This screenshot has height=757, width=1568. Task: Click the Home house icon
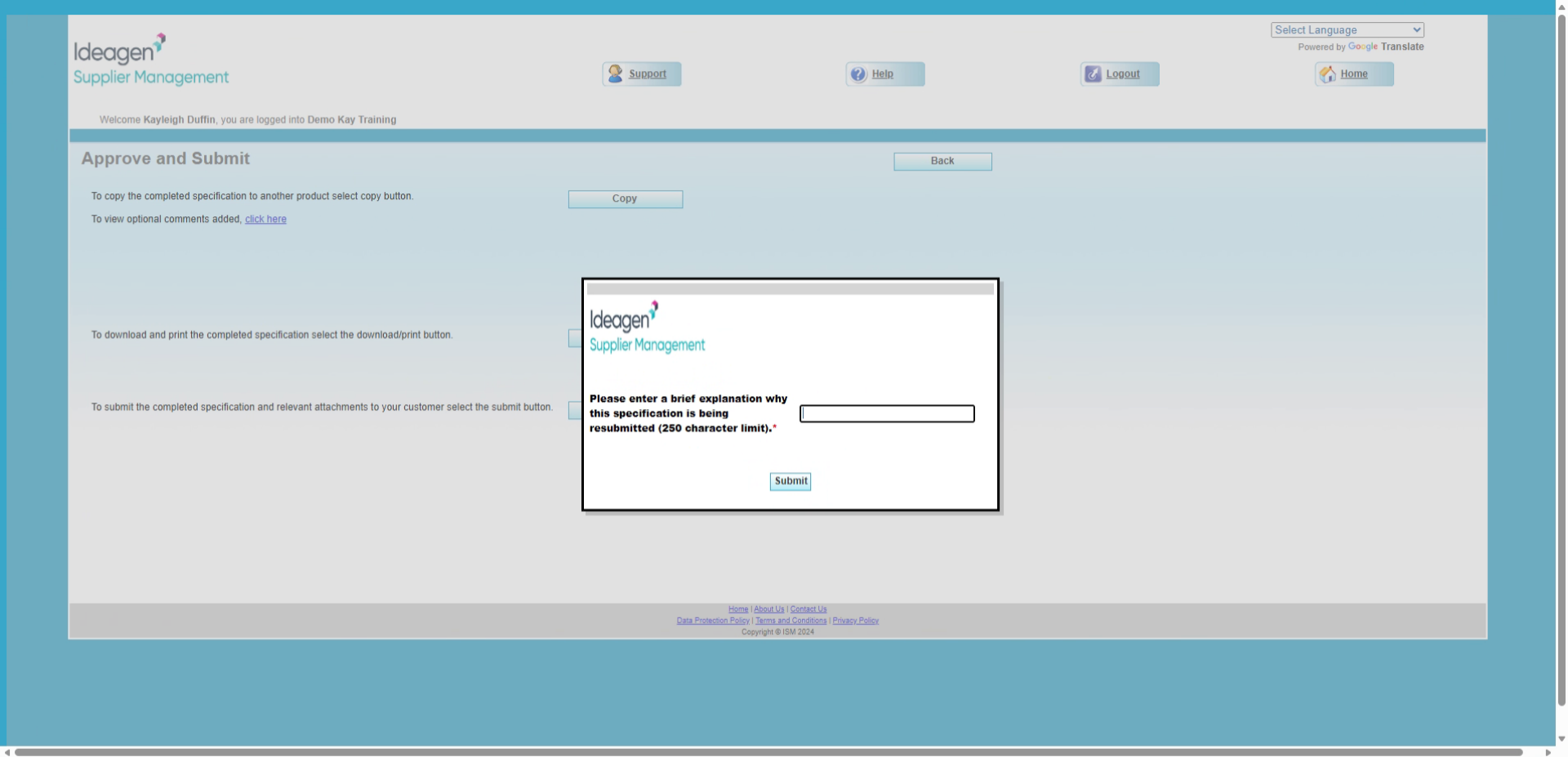click(1328, 74)
